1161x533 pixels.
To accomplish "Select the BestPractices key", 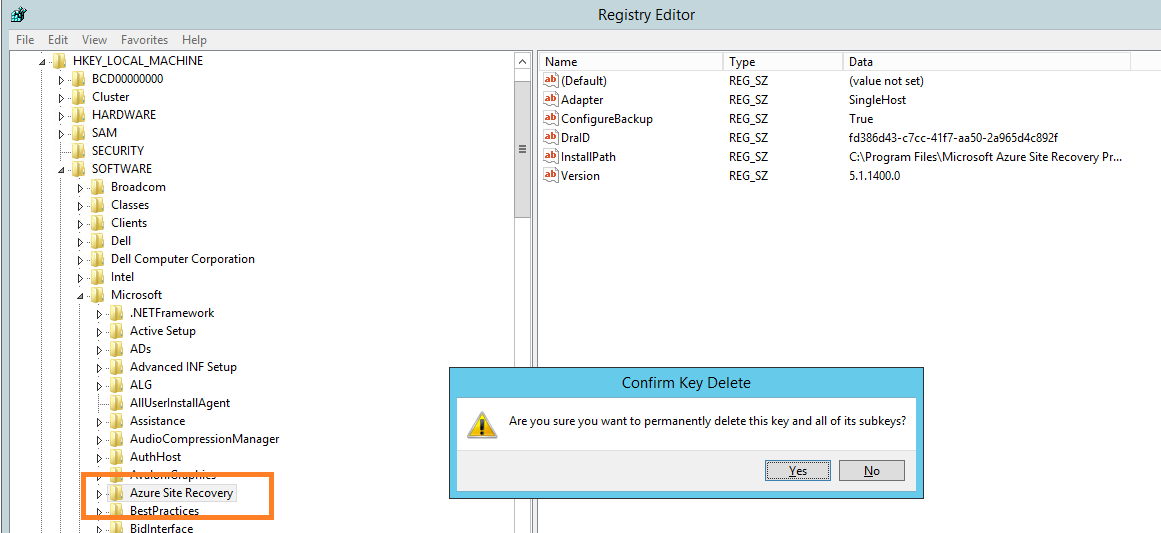I will point(164,511).
